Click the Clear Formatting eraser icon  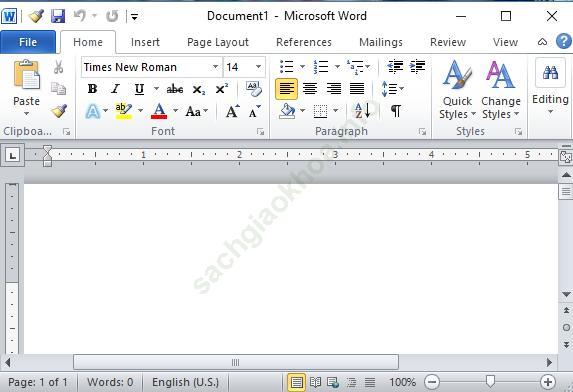pos(254,89)
